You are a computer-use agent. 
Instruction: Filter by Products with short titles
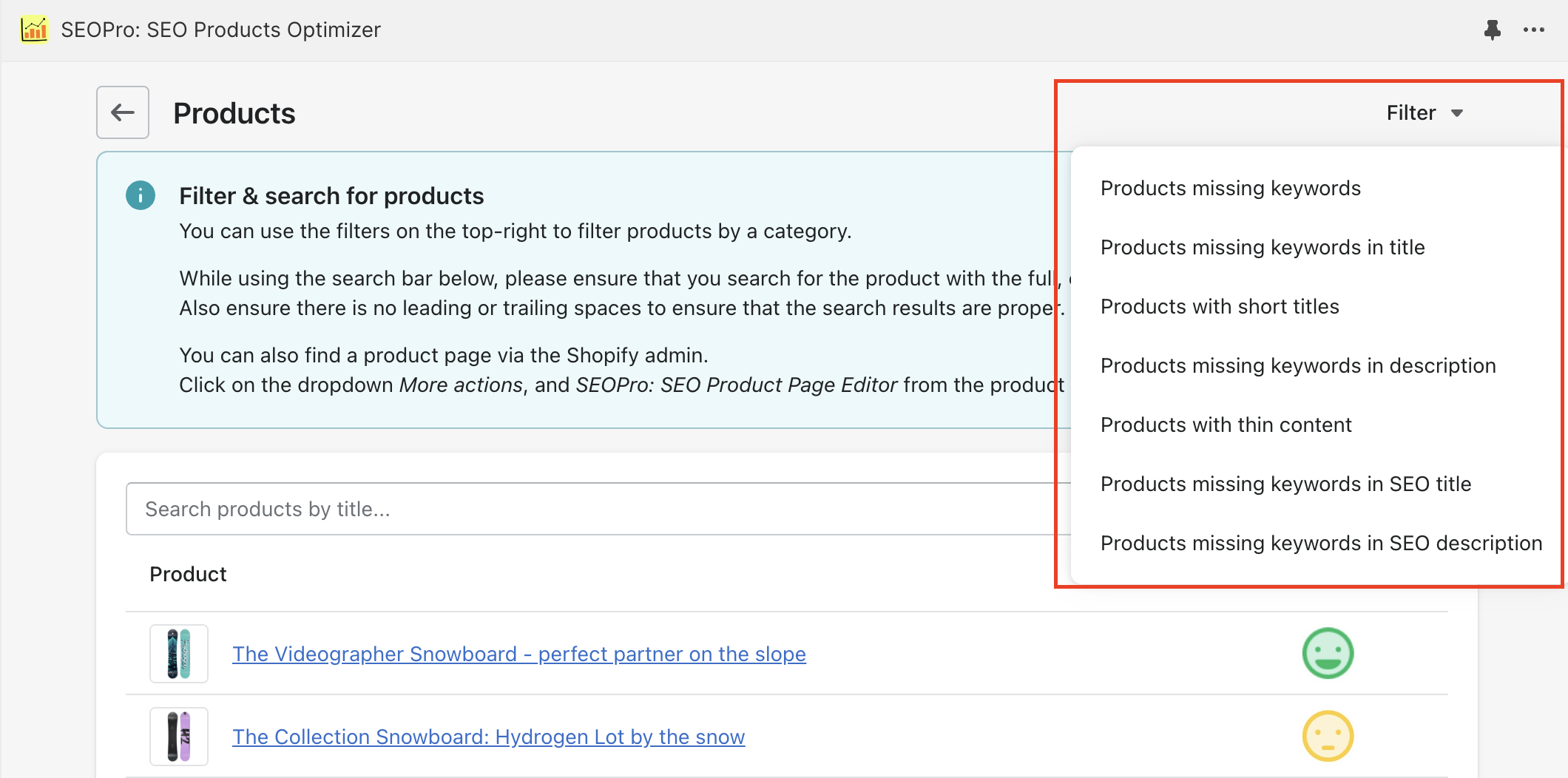click(x=1219, y=306)
